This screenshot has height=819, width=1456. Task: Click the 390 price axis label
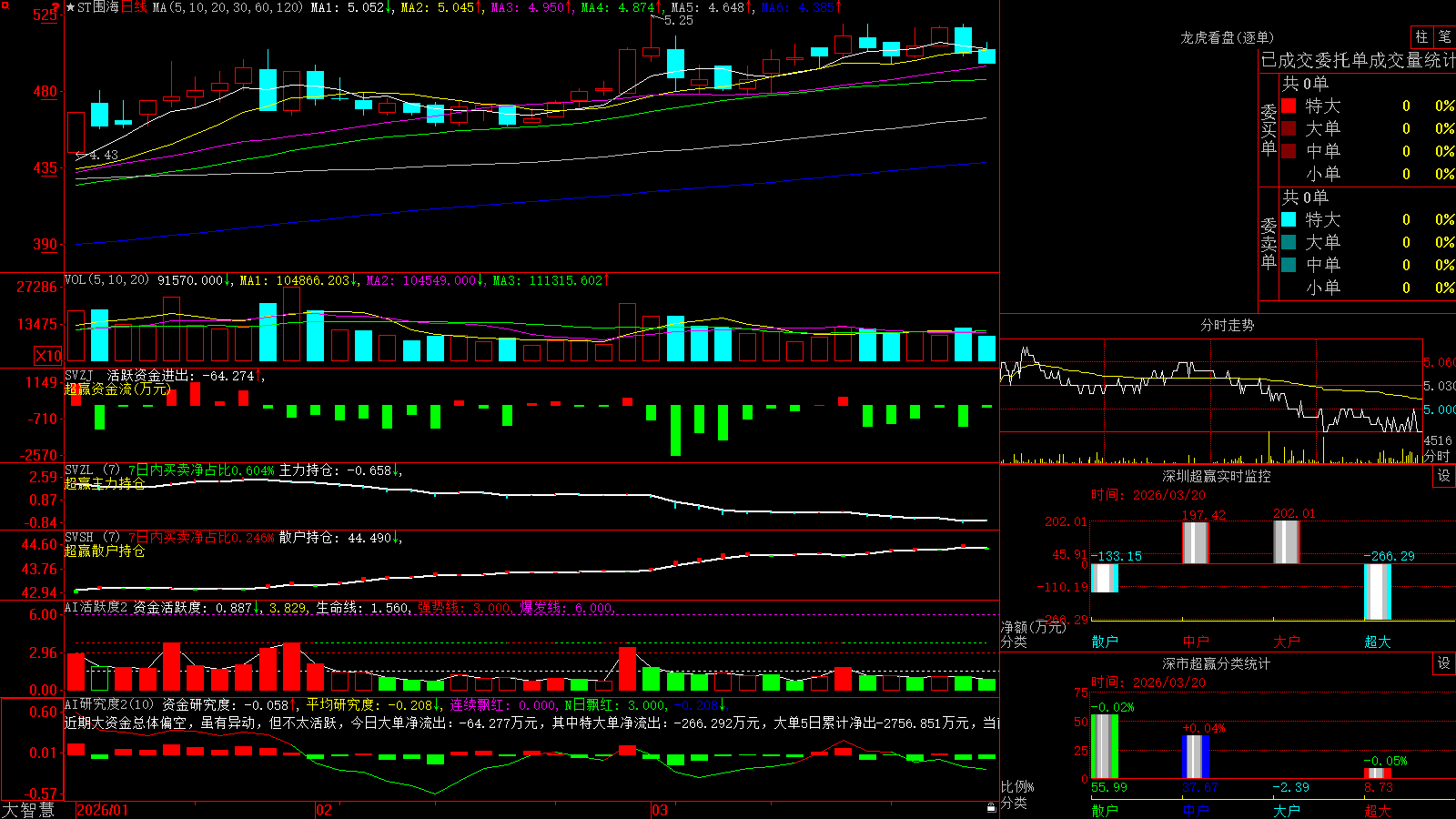(x=45, y=244)
